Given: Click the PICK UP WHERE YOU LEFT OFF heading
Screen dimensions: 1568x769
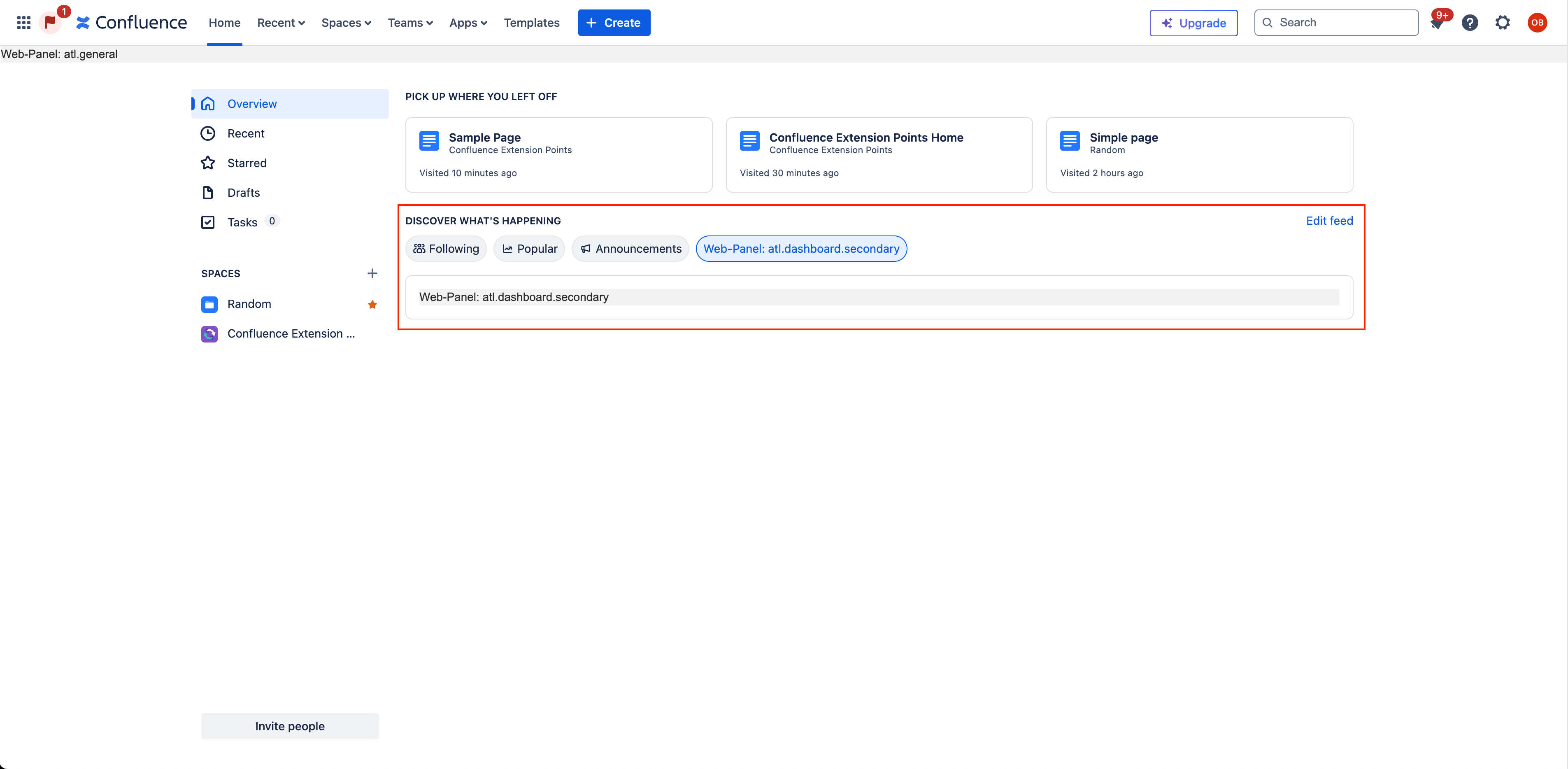Looking at the screenshot, I should pos(481,96).
